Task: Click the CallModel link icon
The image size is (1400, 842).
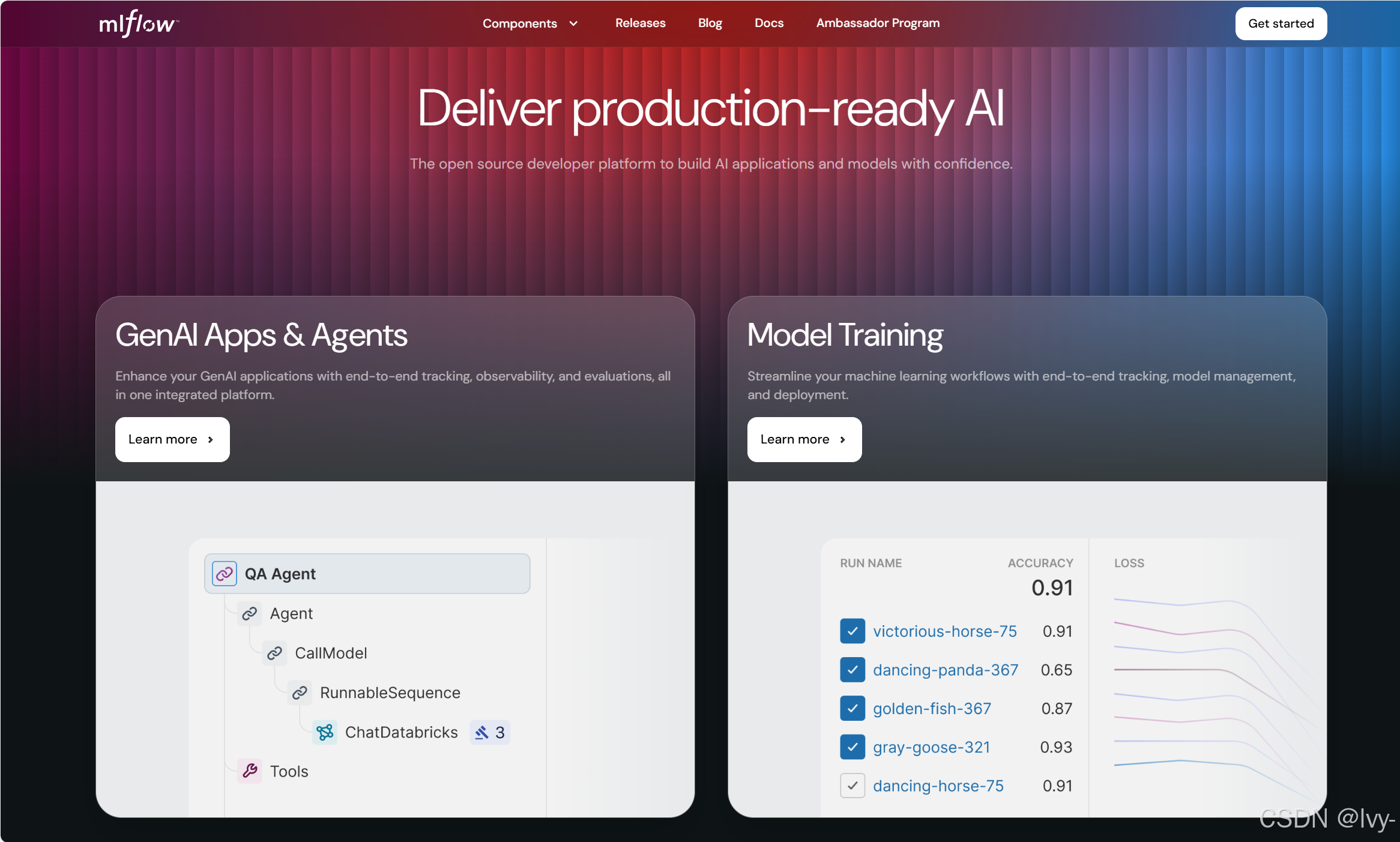Action: click(x=275, y=653)
